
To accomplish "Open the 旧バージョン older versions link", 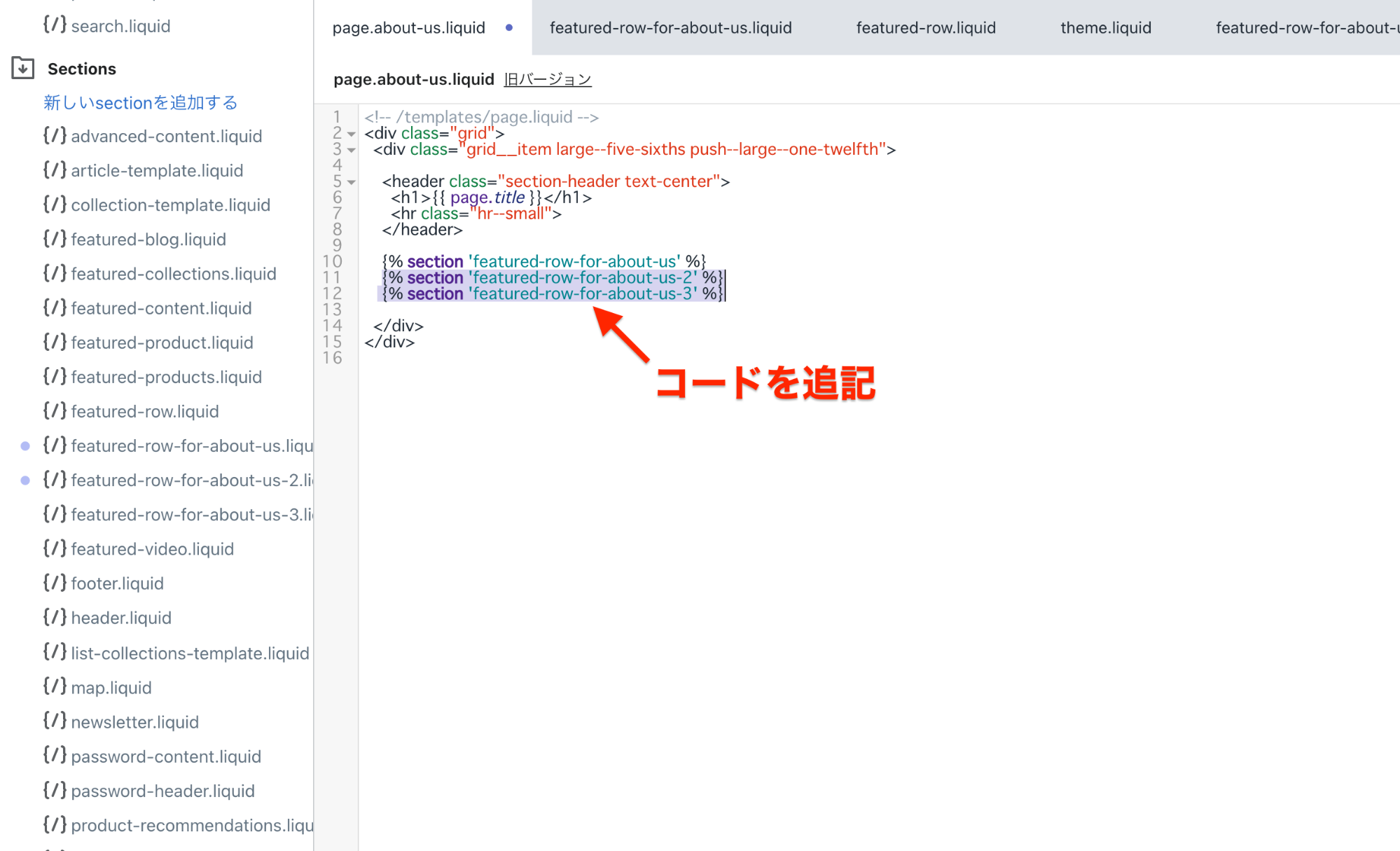I will pyautogui.click(x=548, y=80).
